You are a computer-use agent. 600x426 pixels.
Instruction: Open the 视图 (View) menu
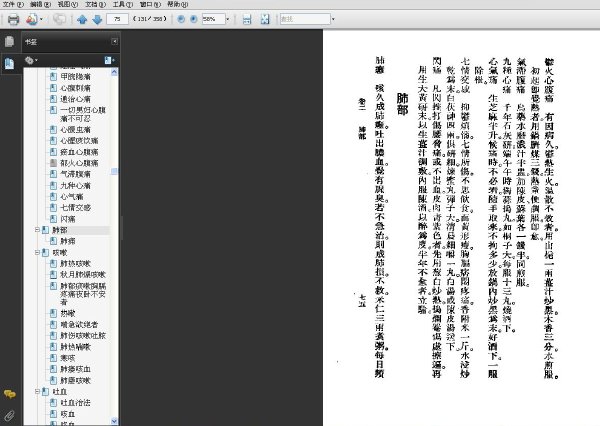point(68,4)
